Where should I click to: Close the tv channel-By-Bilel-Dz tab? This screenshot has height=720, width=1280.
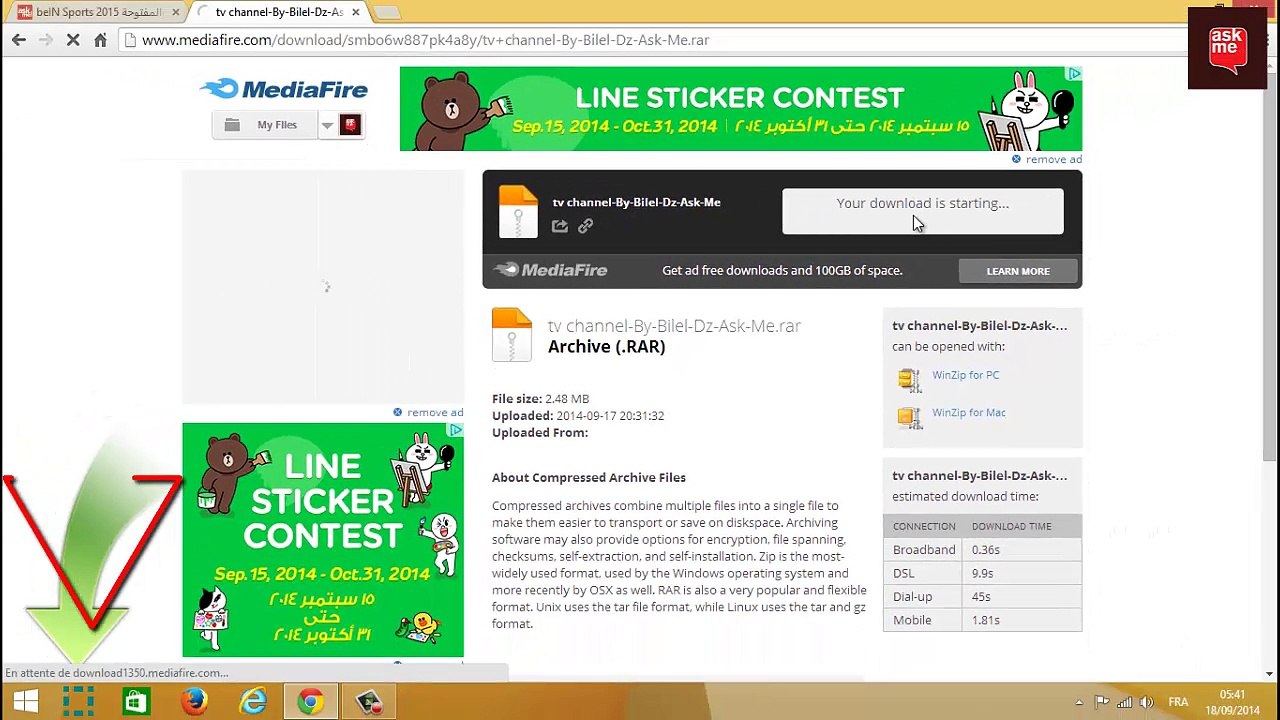[x=355, y=12]
